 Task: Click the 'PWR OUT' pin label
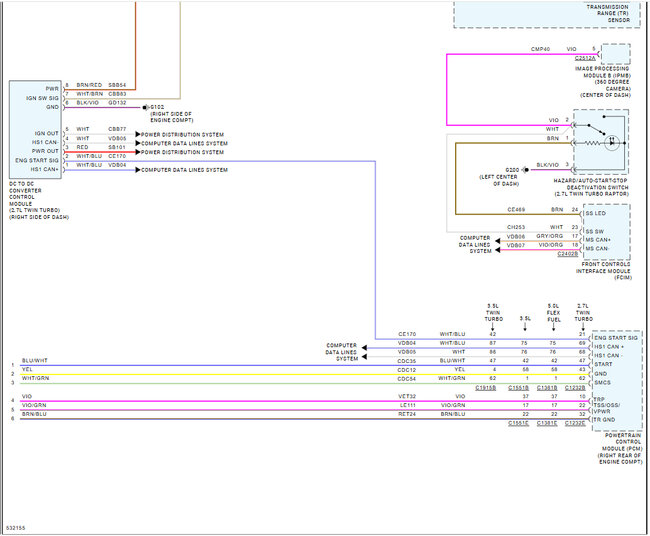pyautogui.click(x=45, y=151)
